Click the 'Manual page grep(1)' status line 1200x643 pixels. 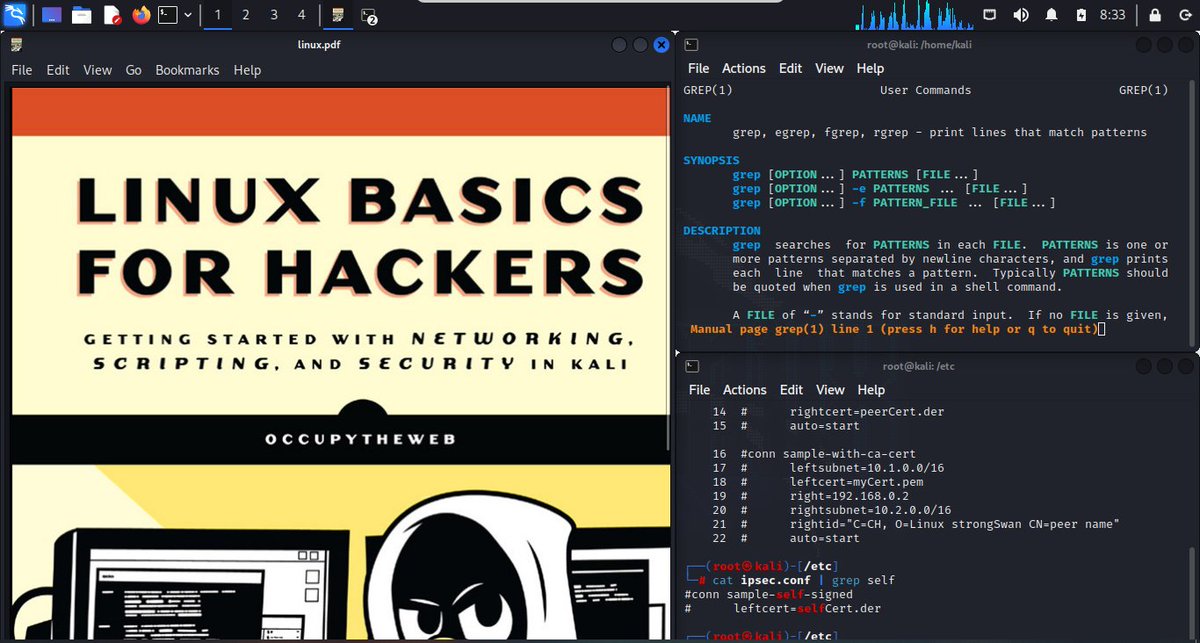(x=894, y=329)
